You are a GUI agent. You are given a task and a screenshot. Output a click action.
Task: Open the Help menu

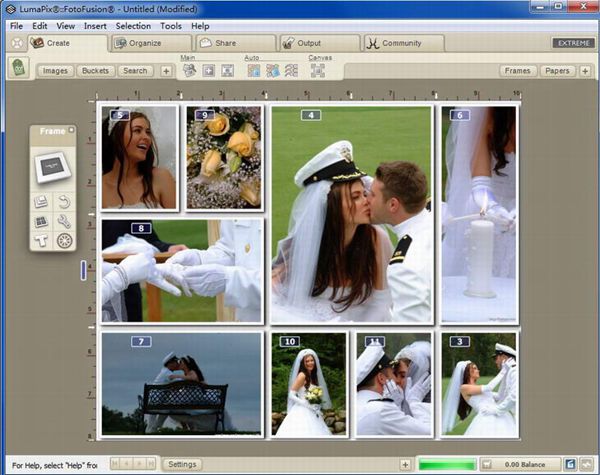[x=200, y=26]
